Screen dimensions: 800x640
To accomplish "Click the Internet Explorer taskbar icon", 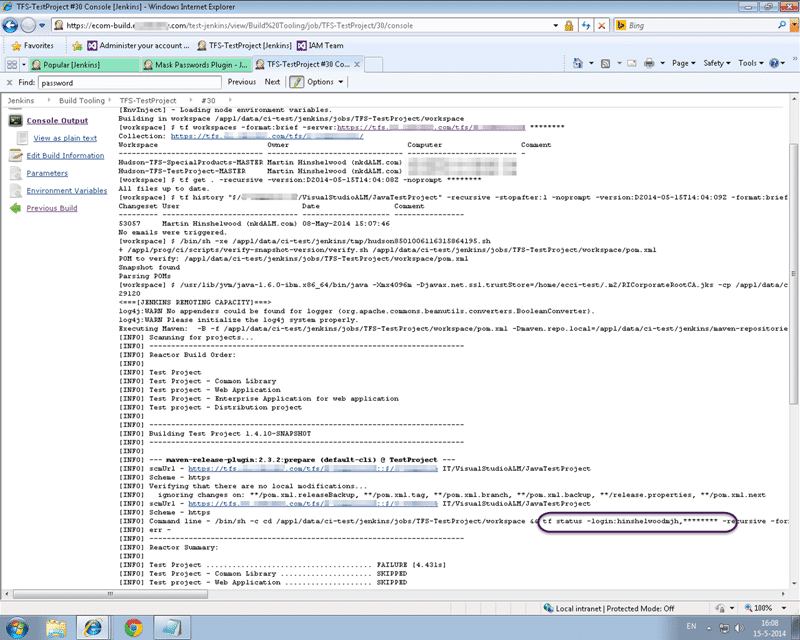I will [x=92, y=627].
